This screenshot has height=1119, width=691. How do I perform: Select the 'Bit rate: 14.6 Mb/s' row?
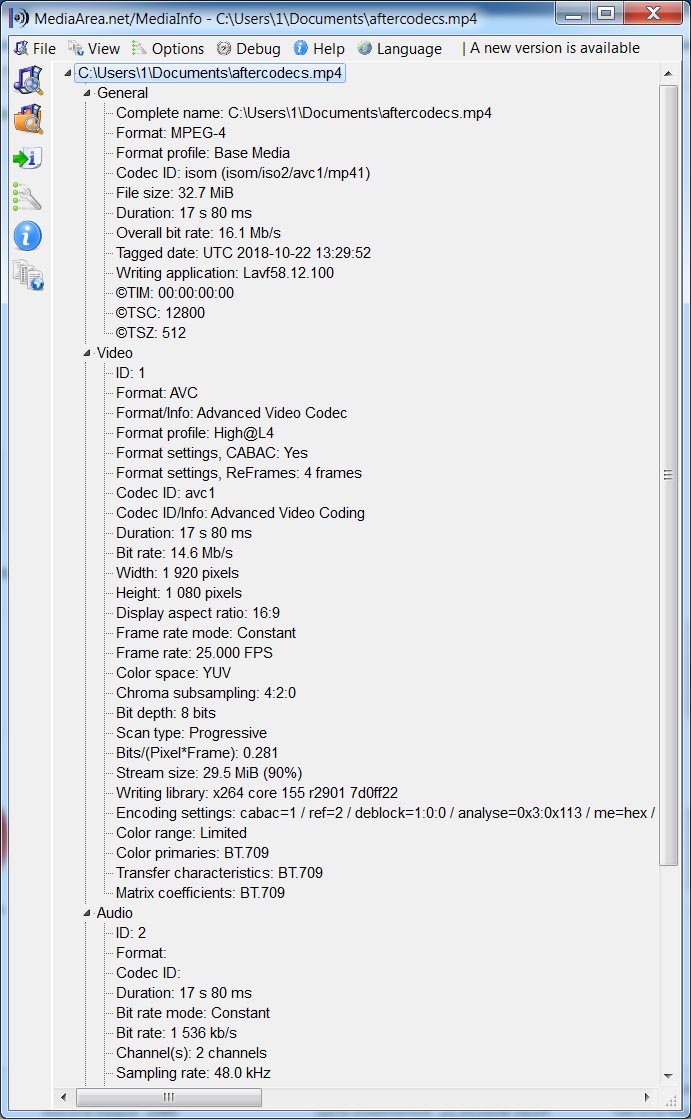[x=174, y=552]
